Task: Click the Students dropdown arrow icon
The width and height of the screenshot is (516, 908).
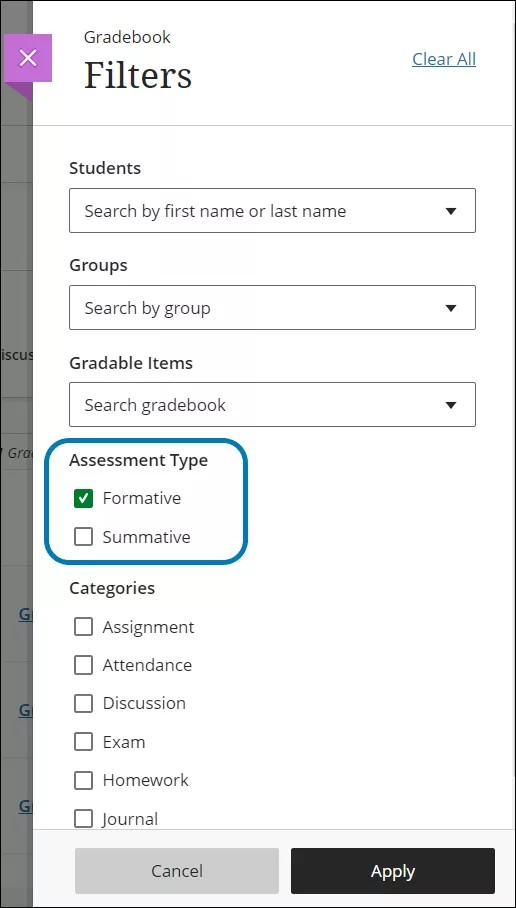Action: [451, 211]
